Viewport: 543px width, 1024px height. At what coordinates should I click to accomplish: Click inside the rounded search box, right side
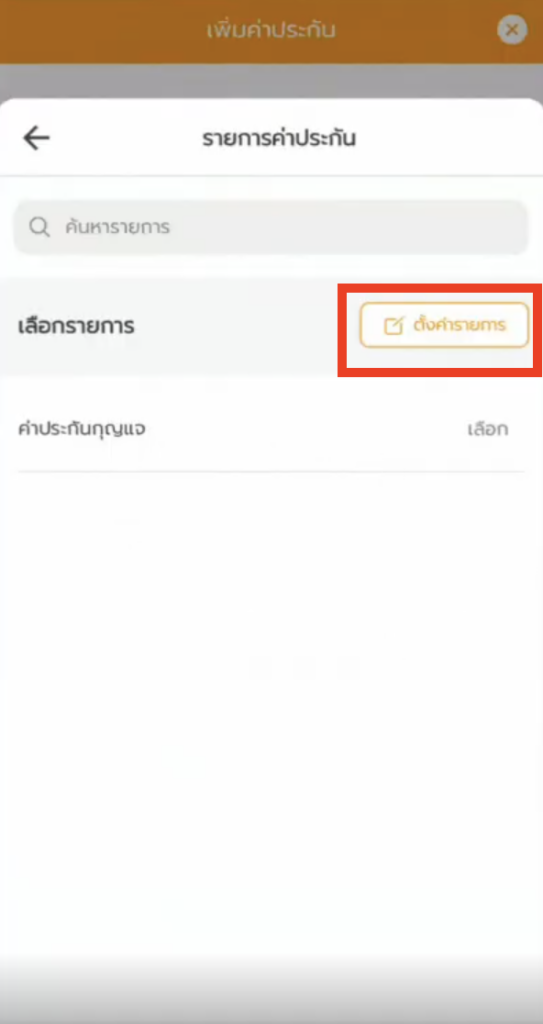(392, 227)
